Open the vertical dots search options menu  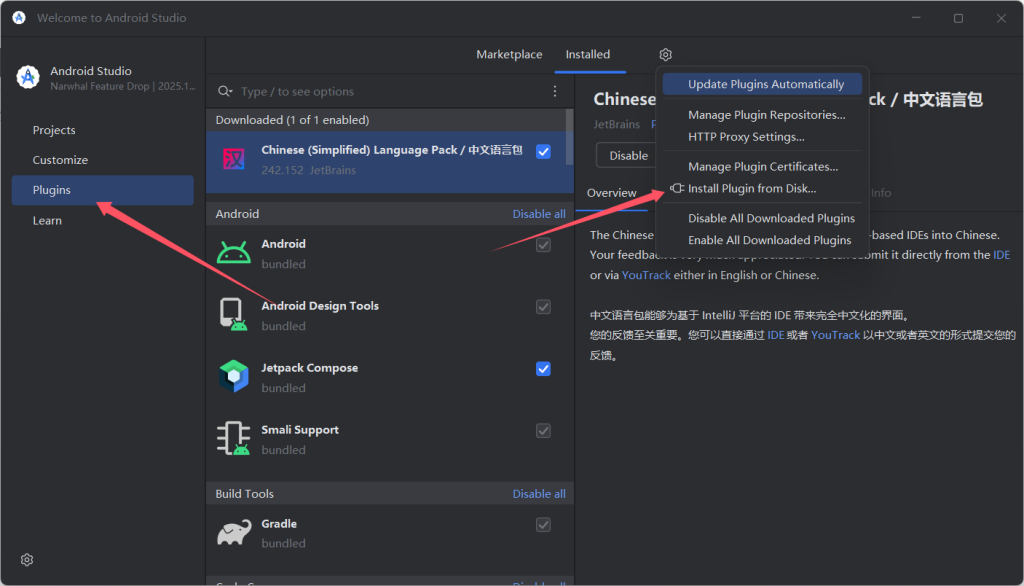[555, 91]
